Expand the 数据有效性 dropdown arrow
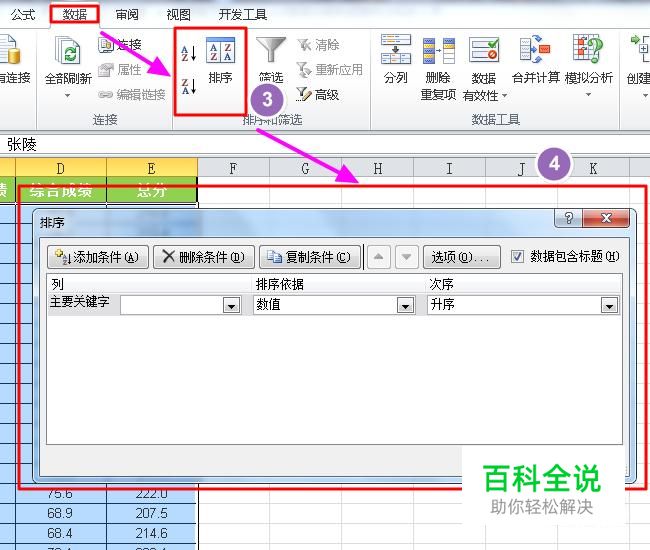 click(x=504, y=96)
